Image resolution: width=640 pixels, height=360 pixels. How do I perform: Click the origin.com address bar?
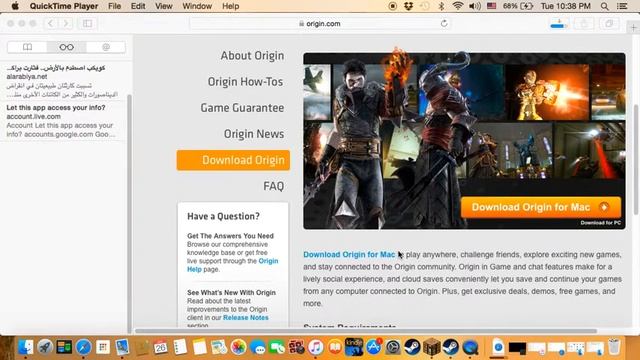(x=320, y=24)
